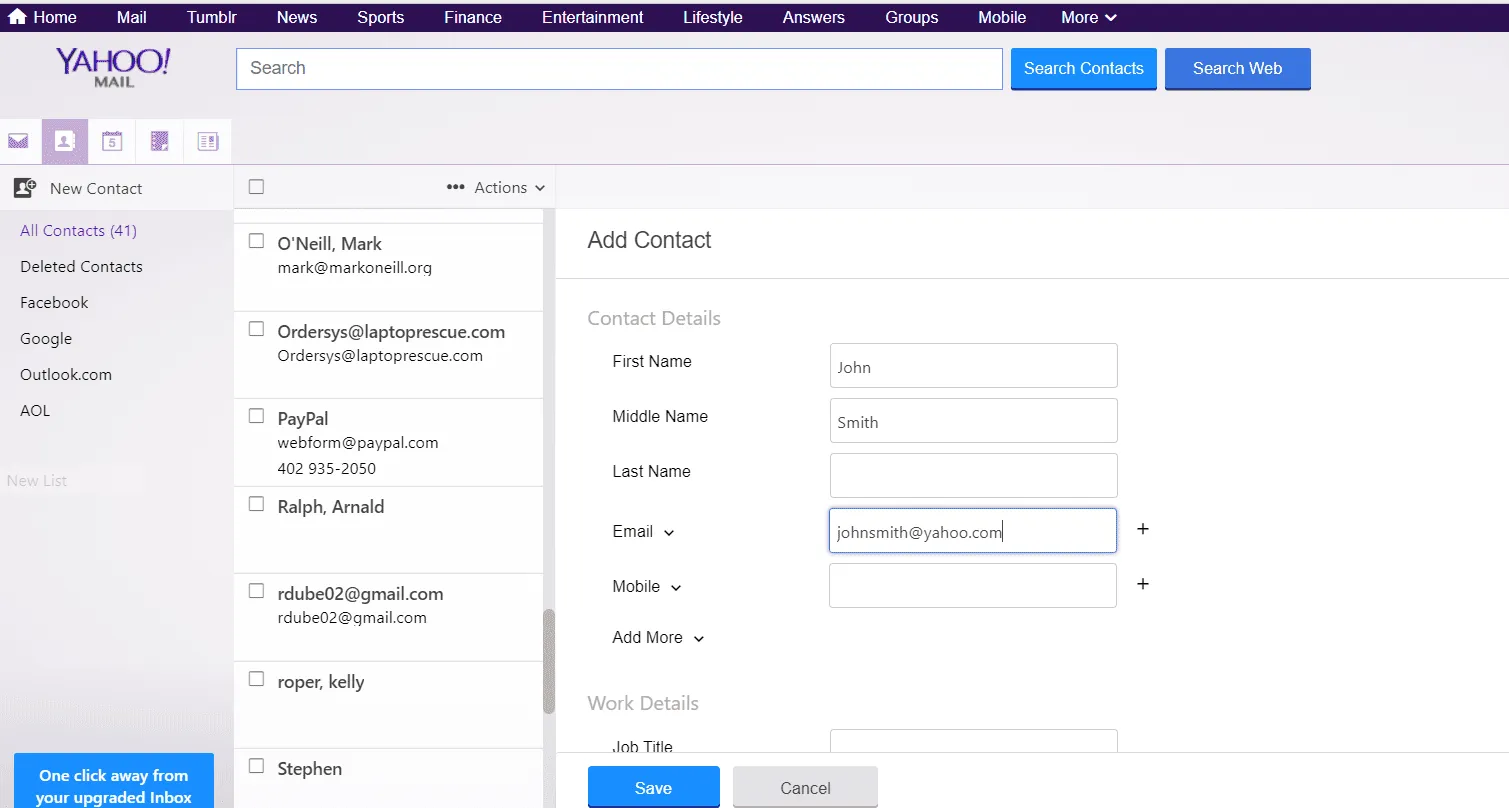Screen dimensions: 1509x808
Task: Open Deleted Contacts in sidebar
Action: point(81,266)
